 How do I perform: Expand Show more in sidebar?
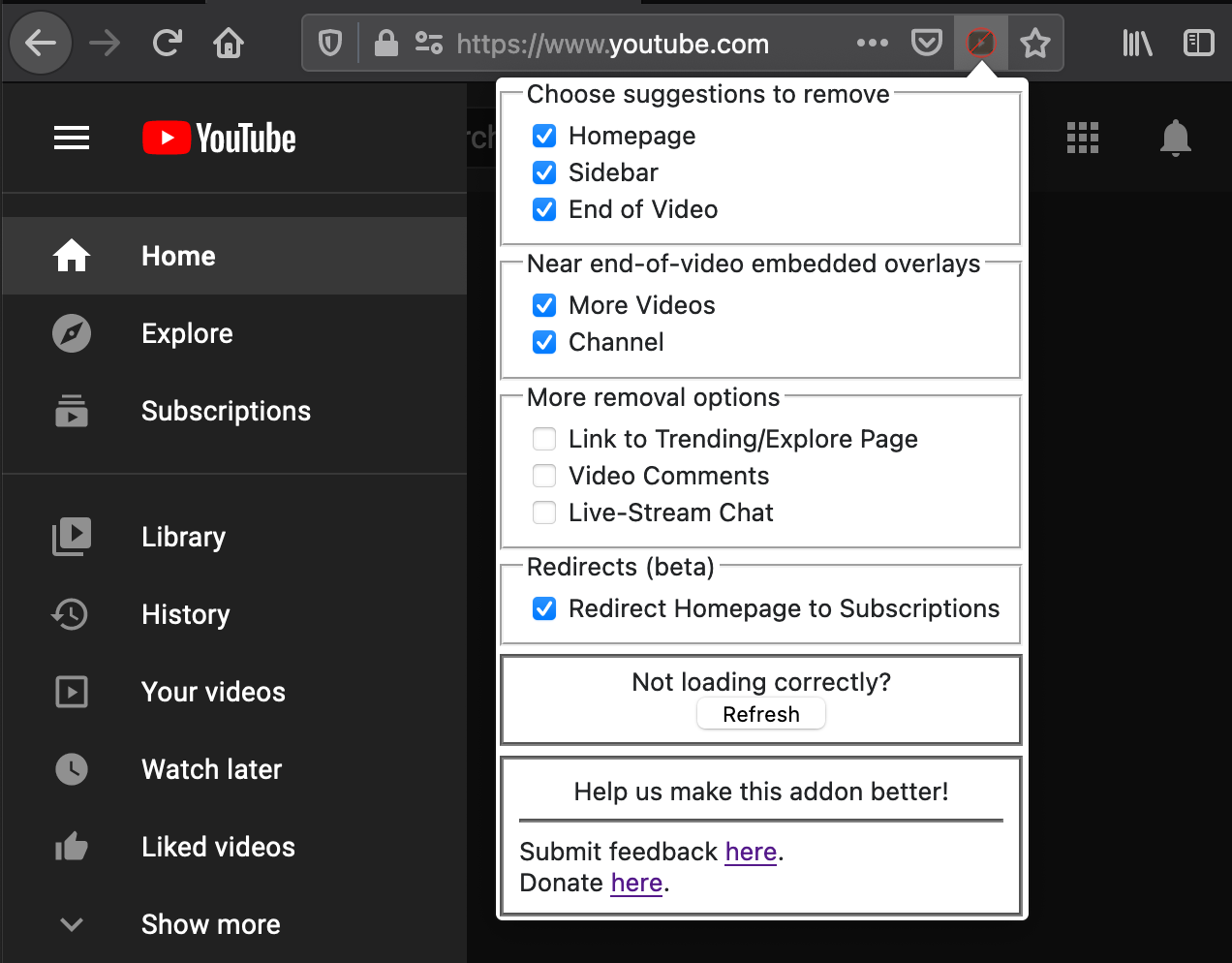(x=210, y=924)
